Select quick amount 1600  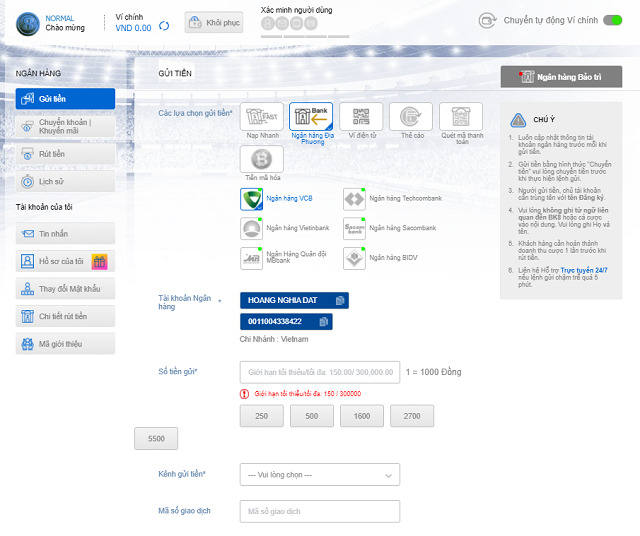[362, 416]
